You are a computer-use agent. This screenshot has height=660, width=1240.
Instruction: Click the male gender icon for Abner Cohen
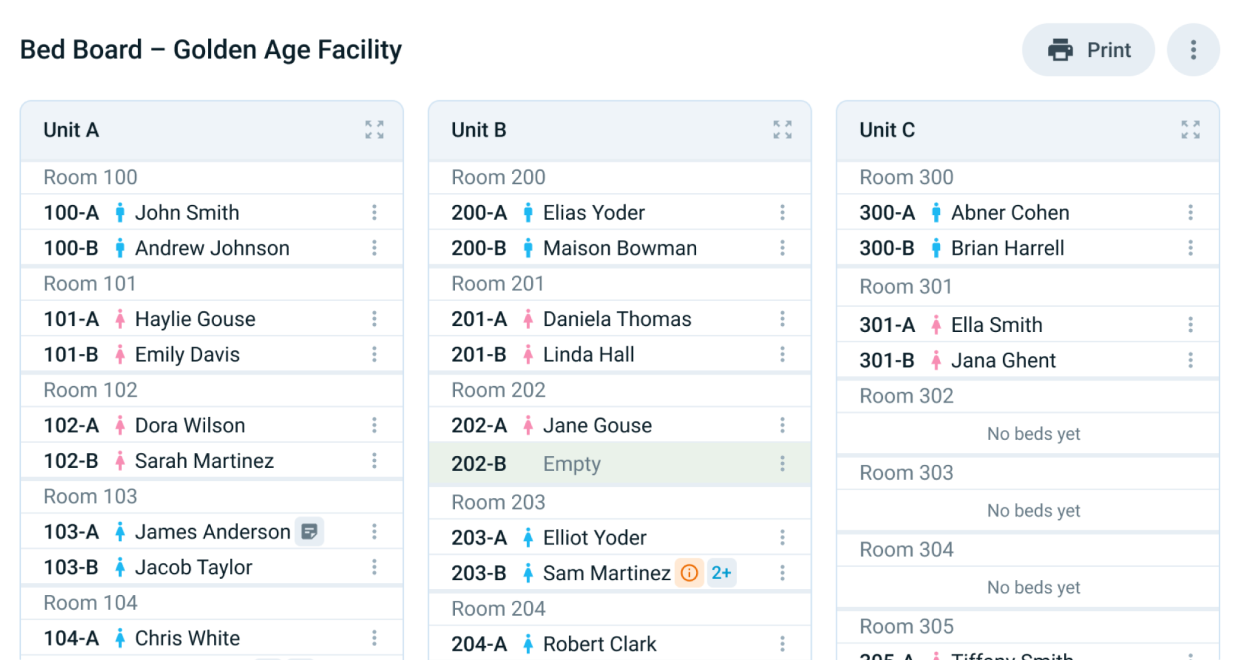click(x=937, y=212)
